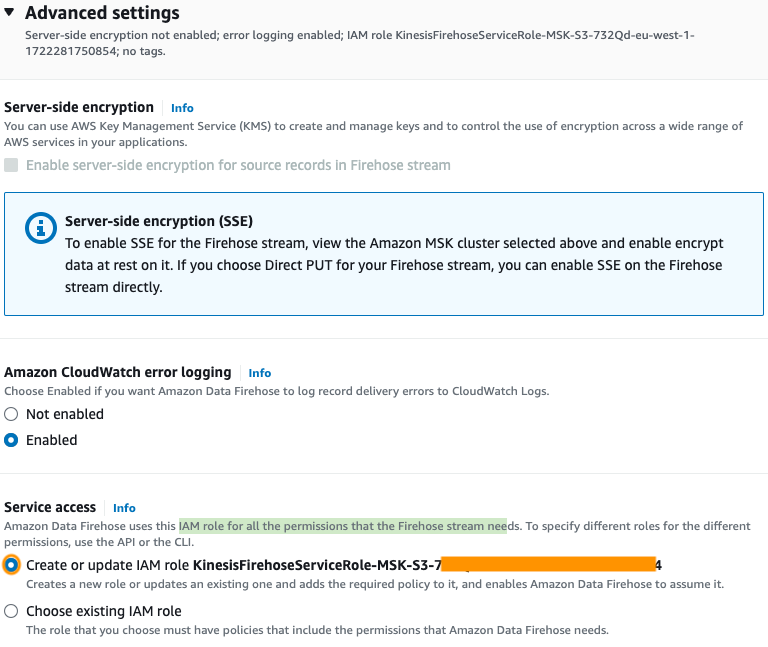Collapse the Advanced settings triangle
768x647 pixels.
click(x=10, y=14)
